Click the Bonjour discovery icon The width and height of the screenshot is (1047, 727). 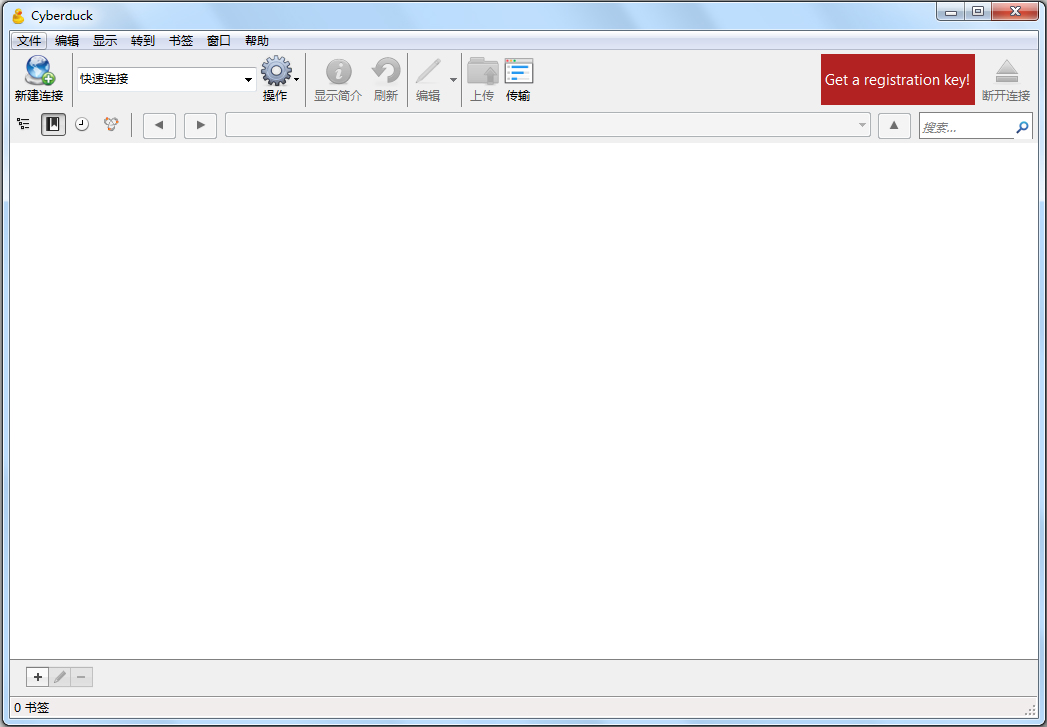[110, 124]
